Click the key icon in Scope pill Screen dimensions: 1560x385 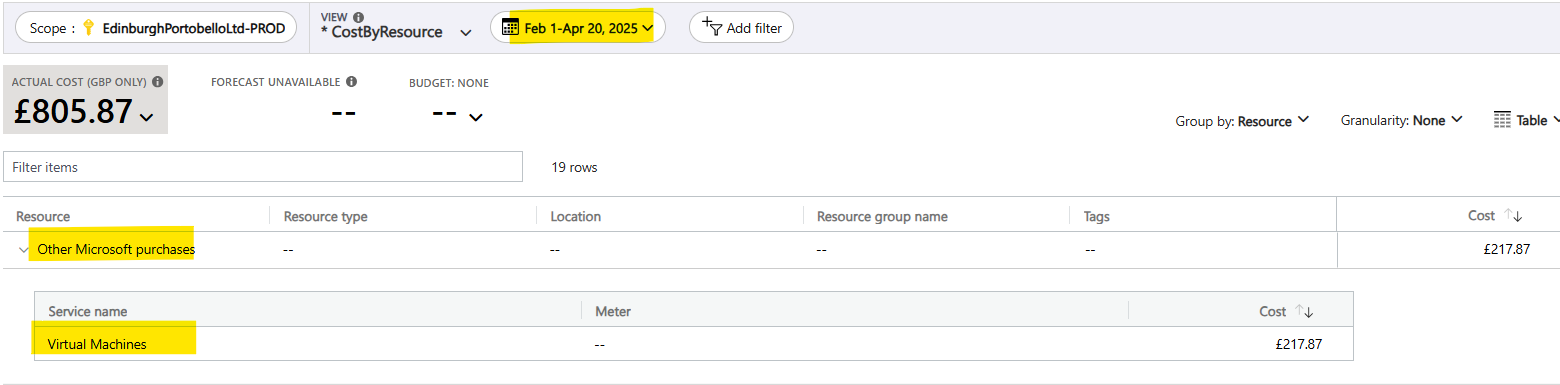pyautogui.click(x=88, y=28)
